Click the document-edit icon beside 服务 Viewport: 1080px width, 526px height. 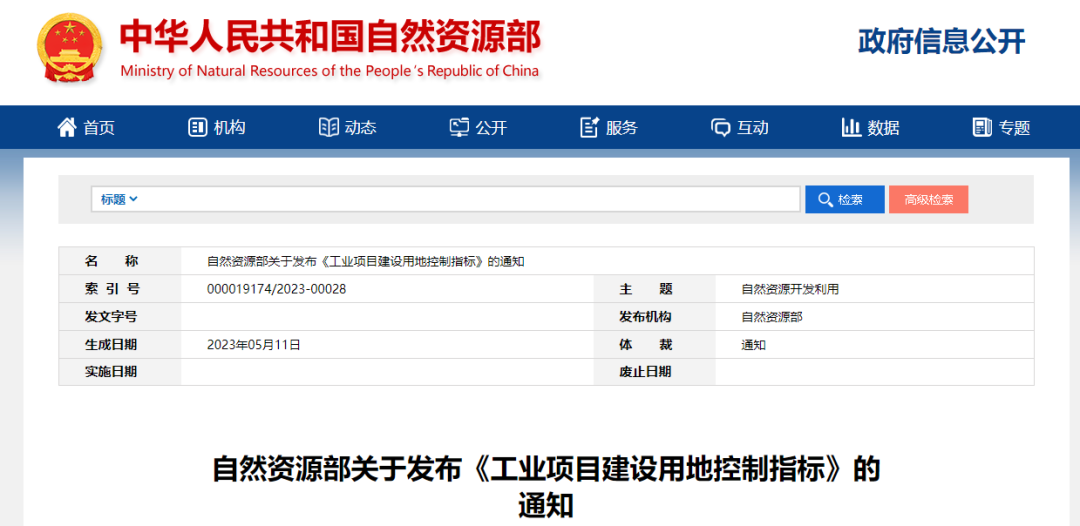click(590, 127)
